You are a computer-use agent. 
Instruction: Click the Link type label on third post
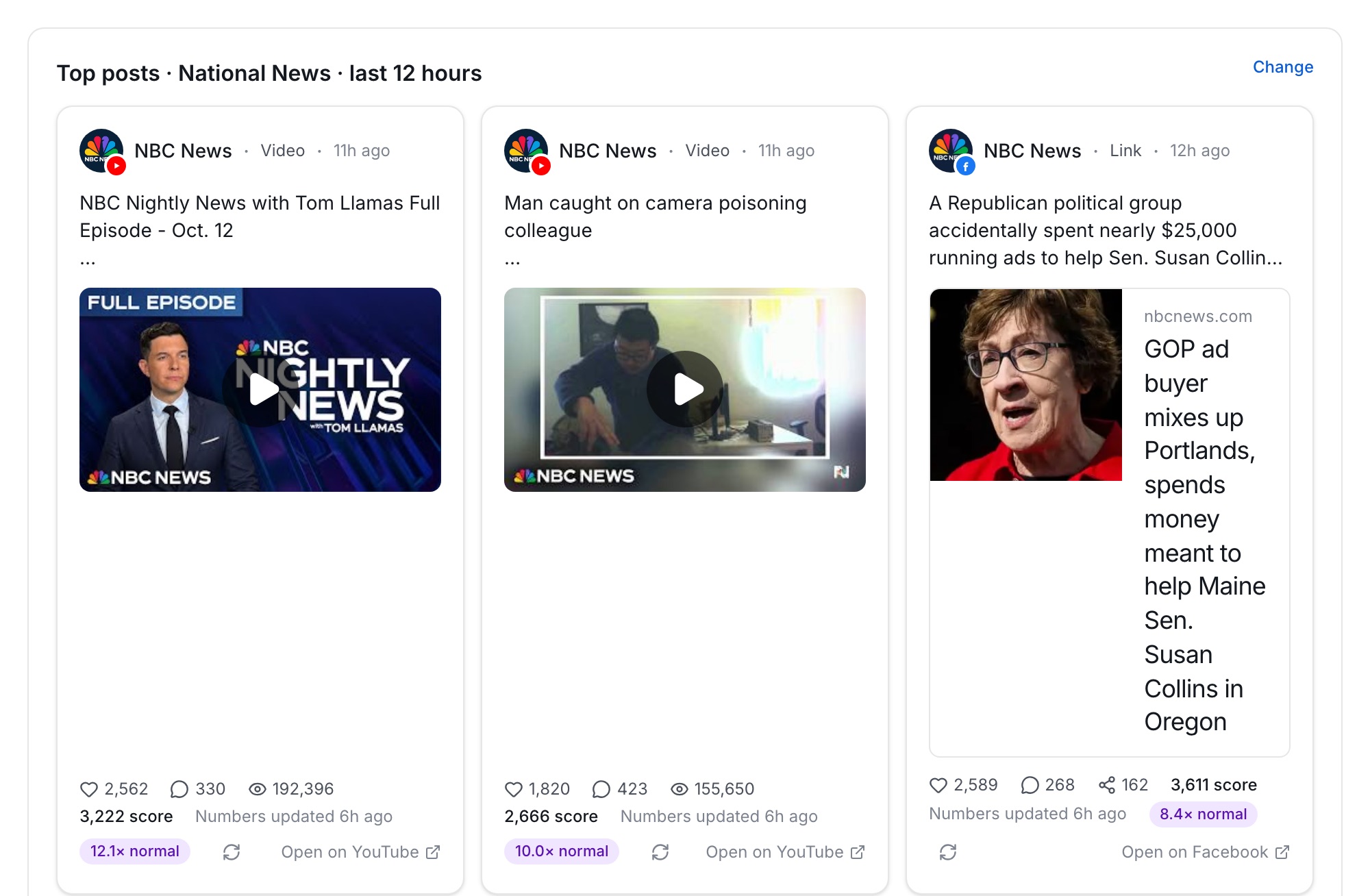point(1125,151)
